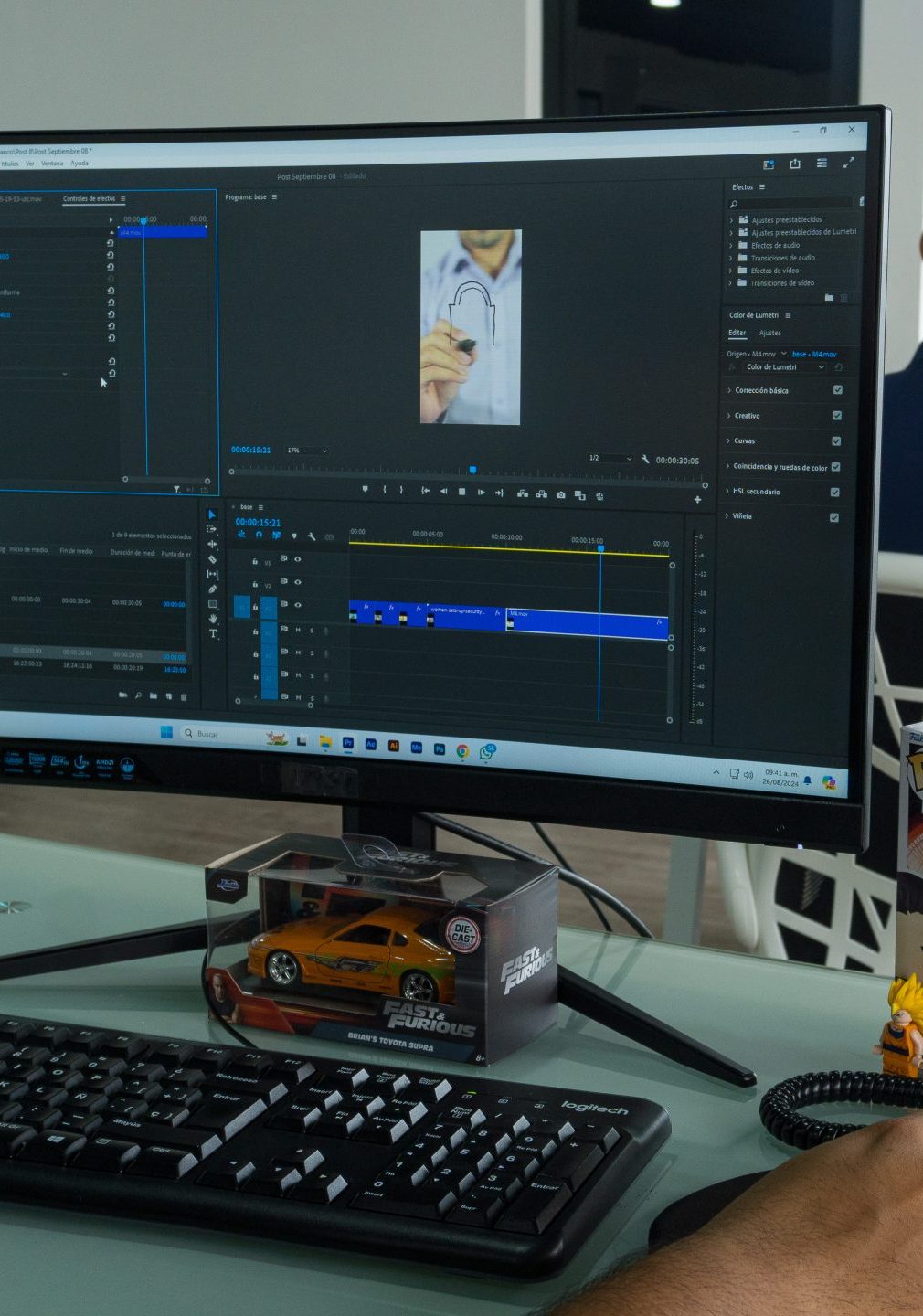Image resolution: width=923 pixels, height=1316 pixels.
Task: Click Mark In bracket button
Action: click(384, 490)
